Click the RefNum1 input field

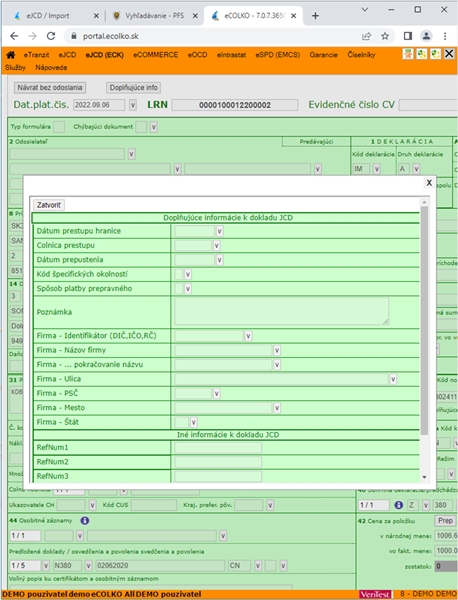pos(218,447)
